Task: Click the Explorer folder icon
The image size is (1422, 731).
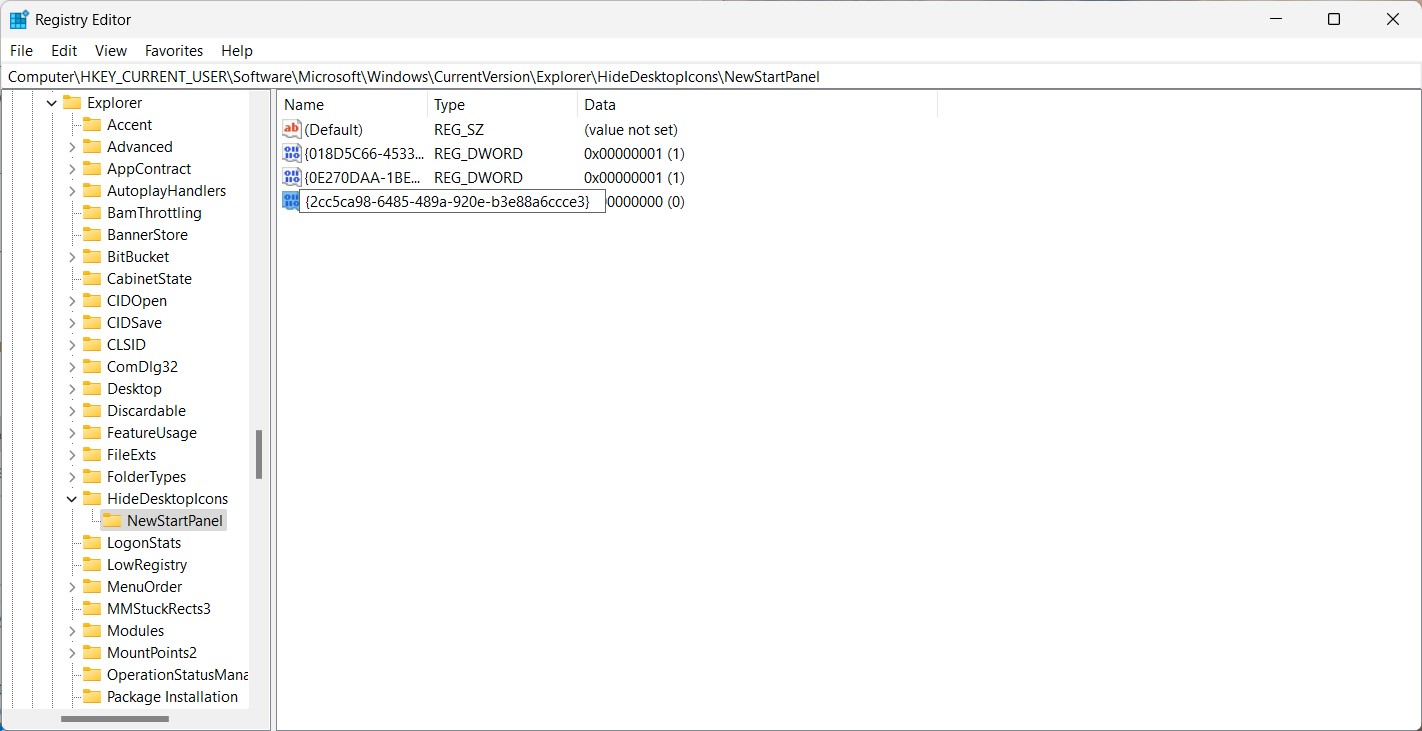Action: (71, 102)
